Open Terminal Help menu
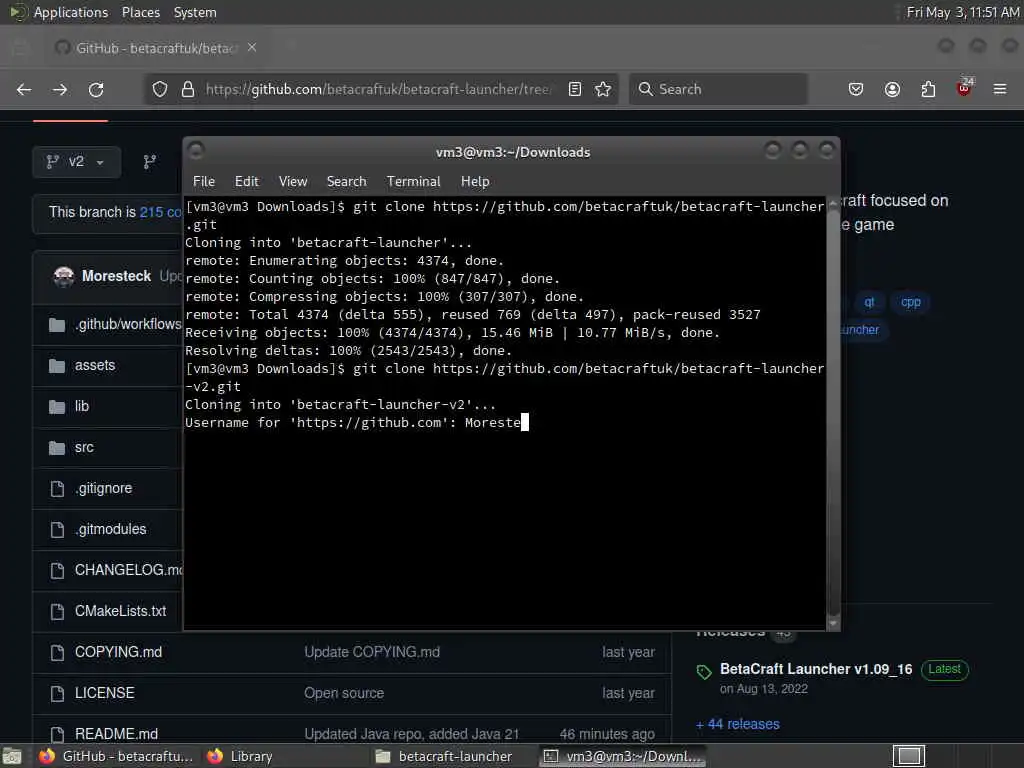This screenshot has height=768, width=1024. 475,182
